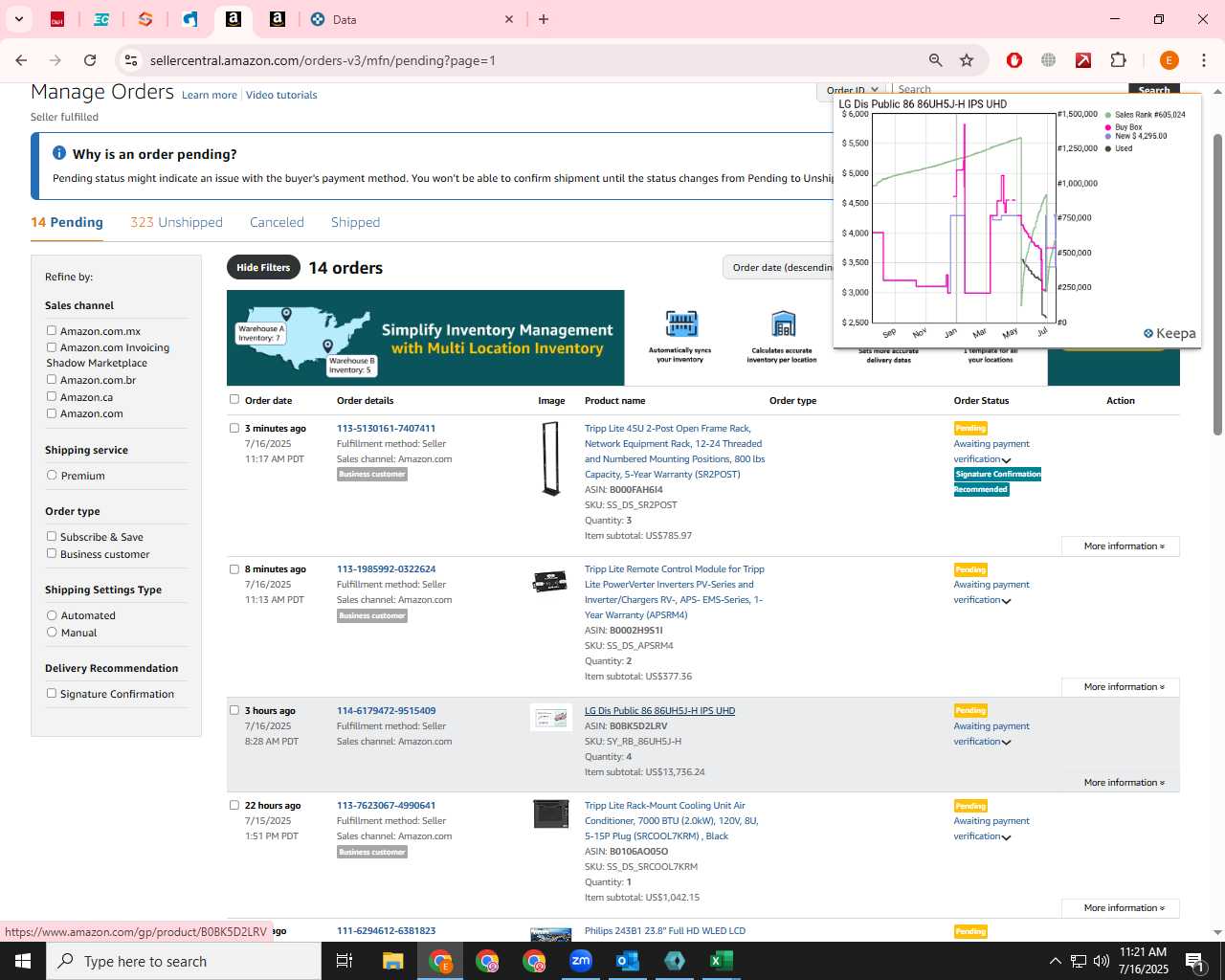Open the red arrow extension icon
Screen dimensions: 1225x980
coord(1083,60)
